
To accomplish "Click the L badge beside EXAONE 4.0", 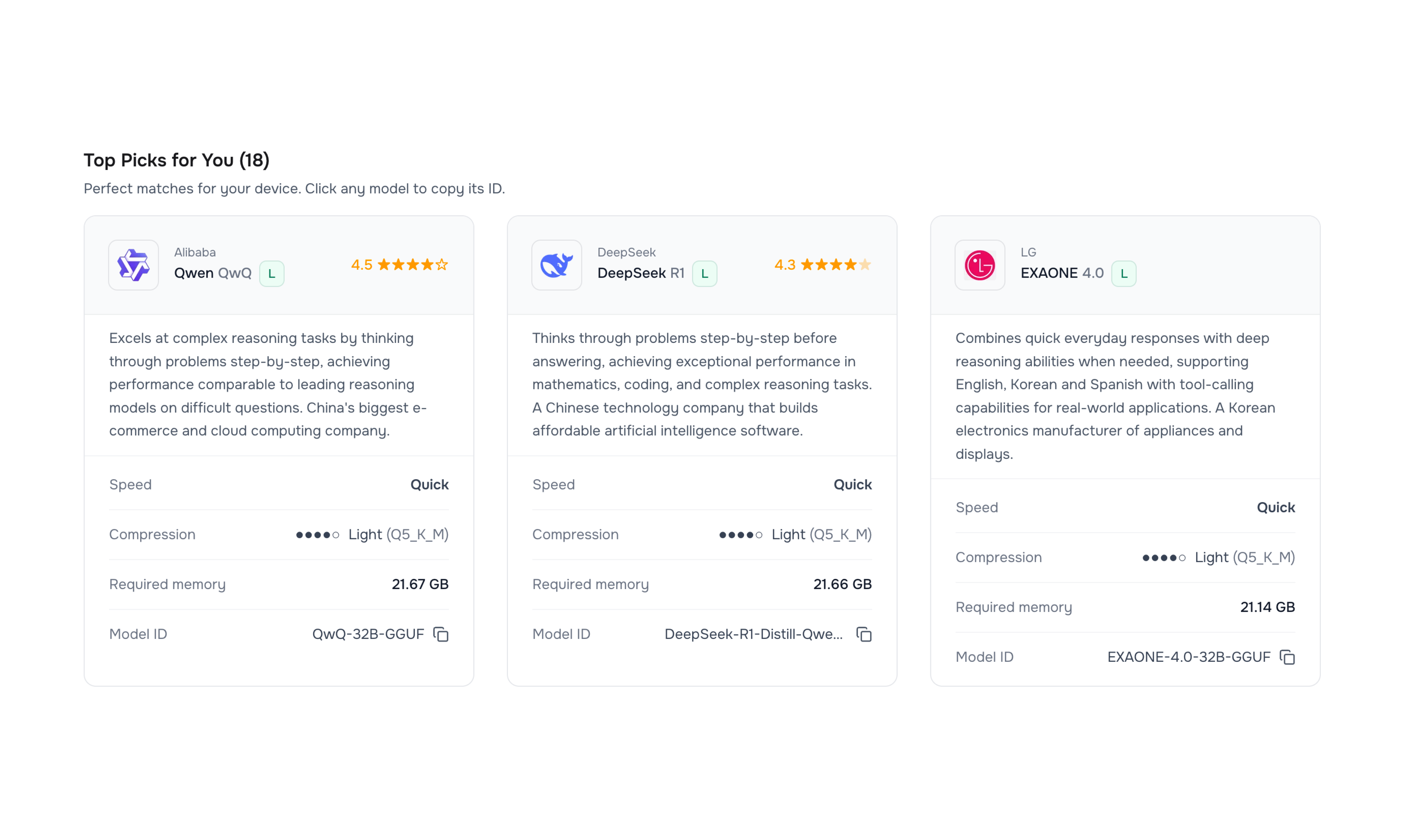I will (1124, 273).
